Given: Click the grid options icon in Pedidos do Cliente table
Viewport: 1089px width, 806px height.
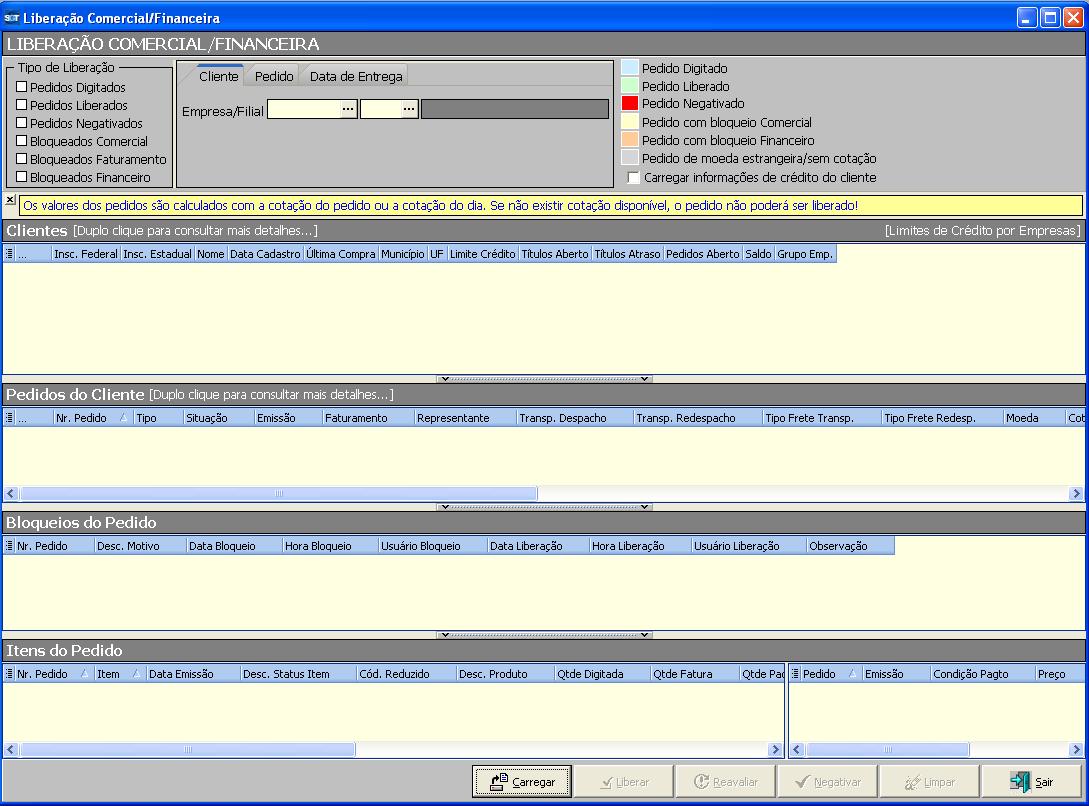Looking at the screenshot, I should 10,418.
